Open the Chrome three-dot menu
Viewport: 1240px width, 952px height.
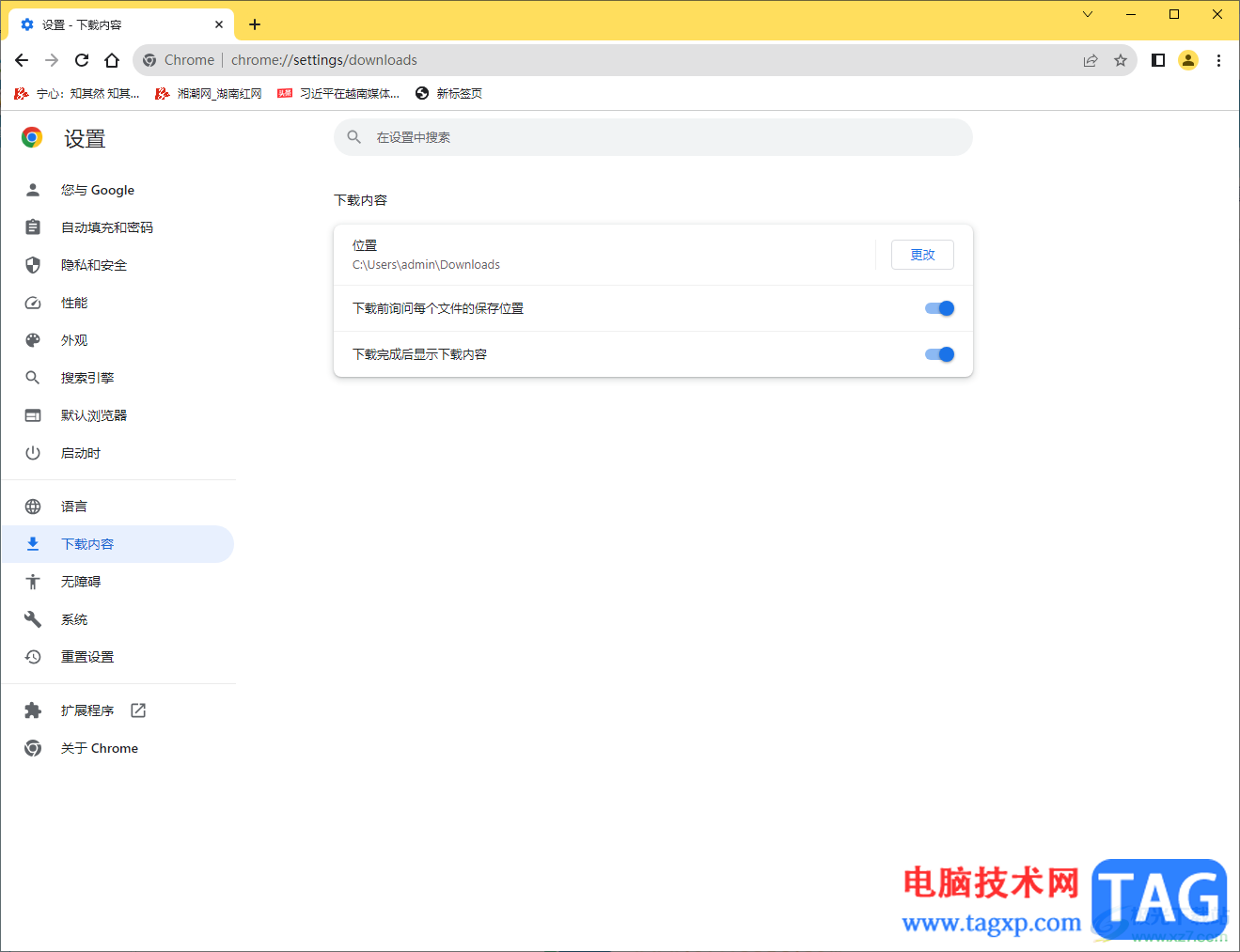pyautogui.click(x=1219, y=59)
